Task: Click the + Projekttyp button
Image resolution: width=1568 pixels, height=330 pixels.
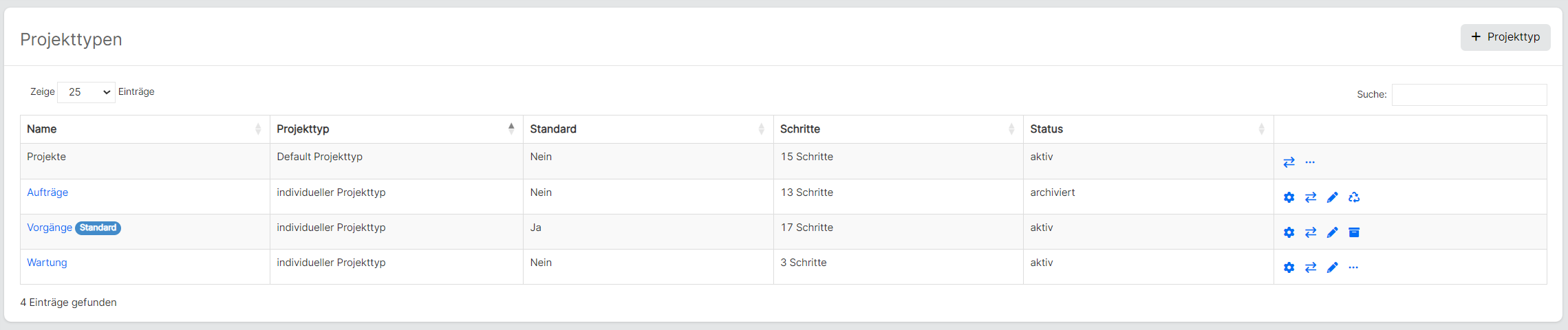Action: click(1505, 37)
